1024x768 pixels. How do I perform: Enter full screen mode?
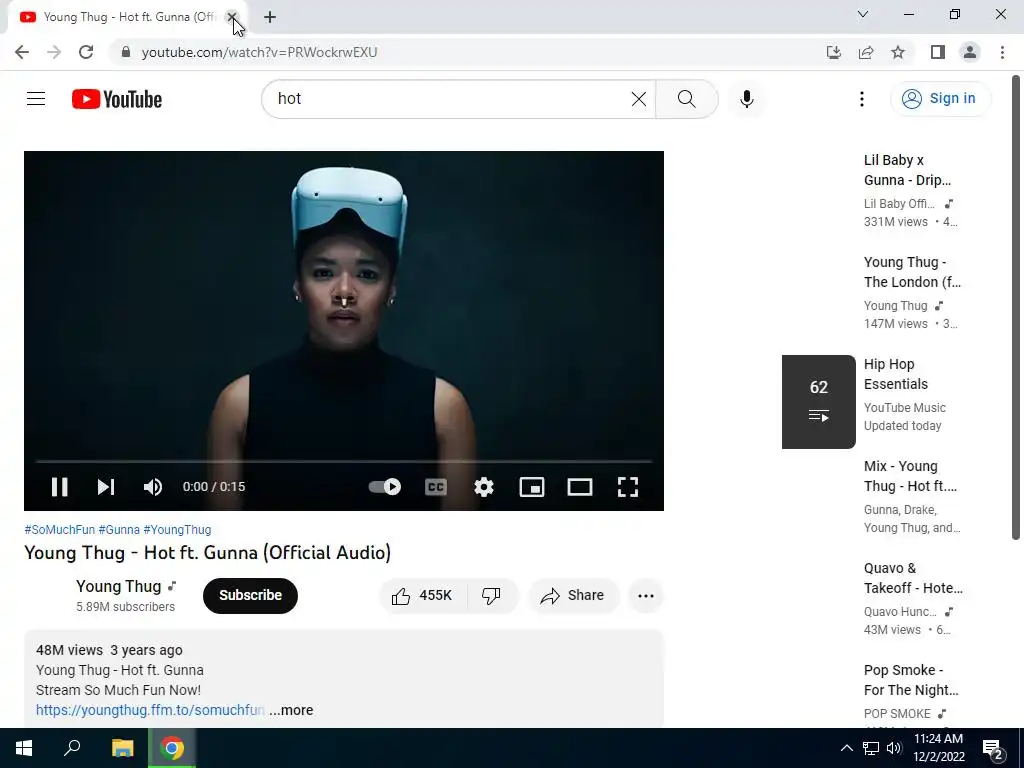click(628, 487)
